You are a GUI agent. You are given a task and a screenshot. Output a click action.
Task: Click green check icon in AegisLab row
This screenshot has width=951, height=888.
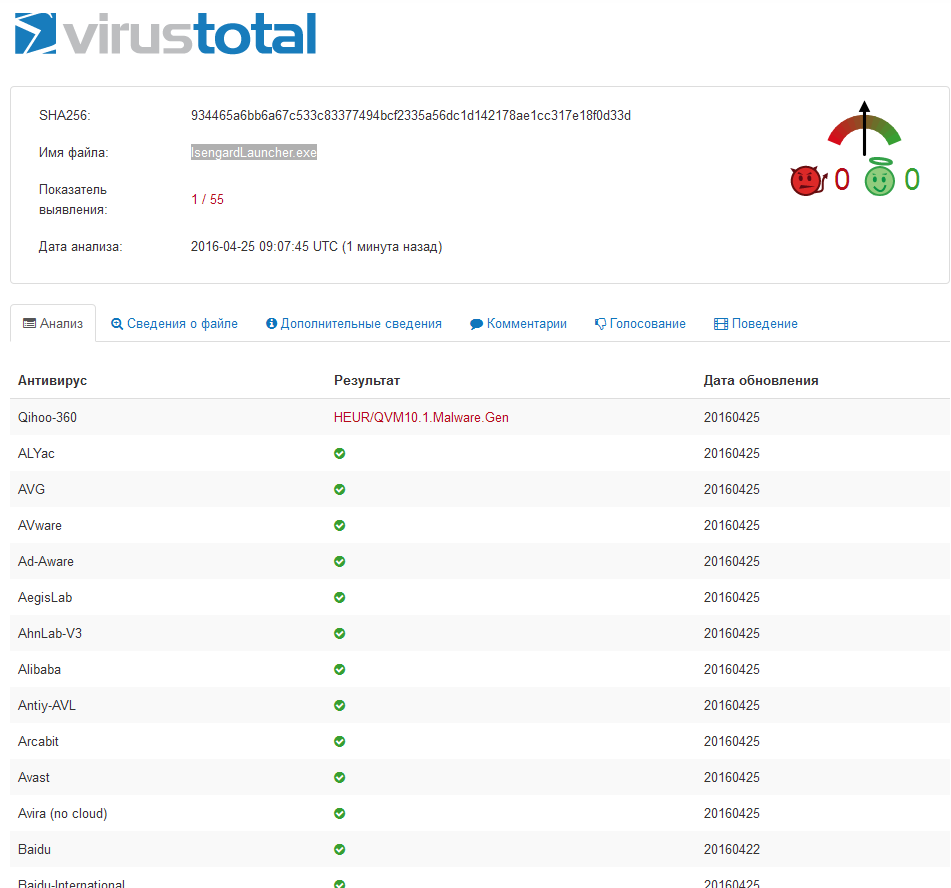[340, 597]
